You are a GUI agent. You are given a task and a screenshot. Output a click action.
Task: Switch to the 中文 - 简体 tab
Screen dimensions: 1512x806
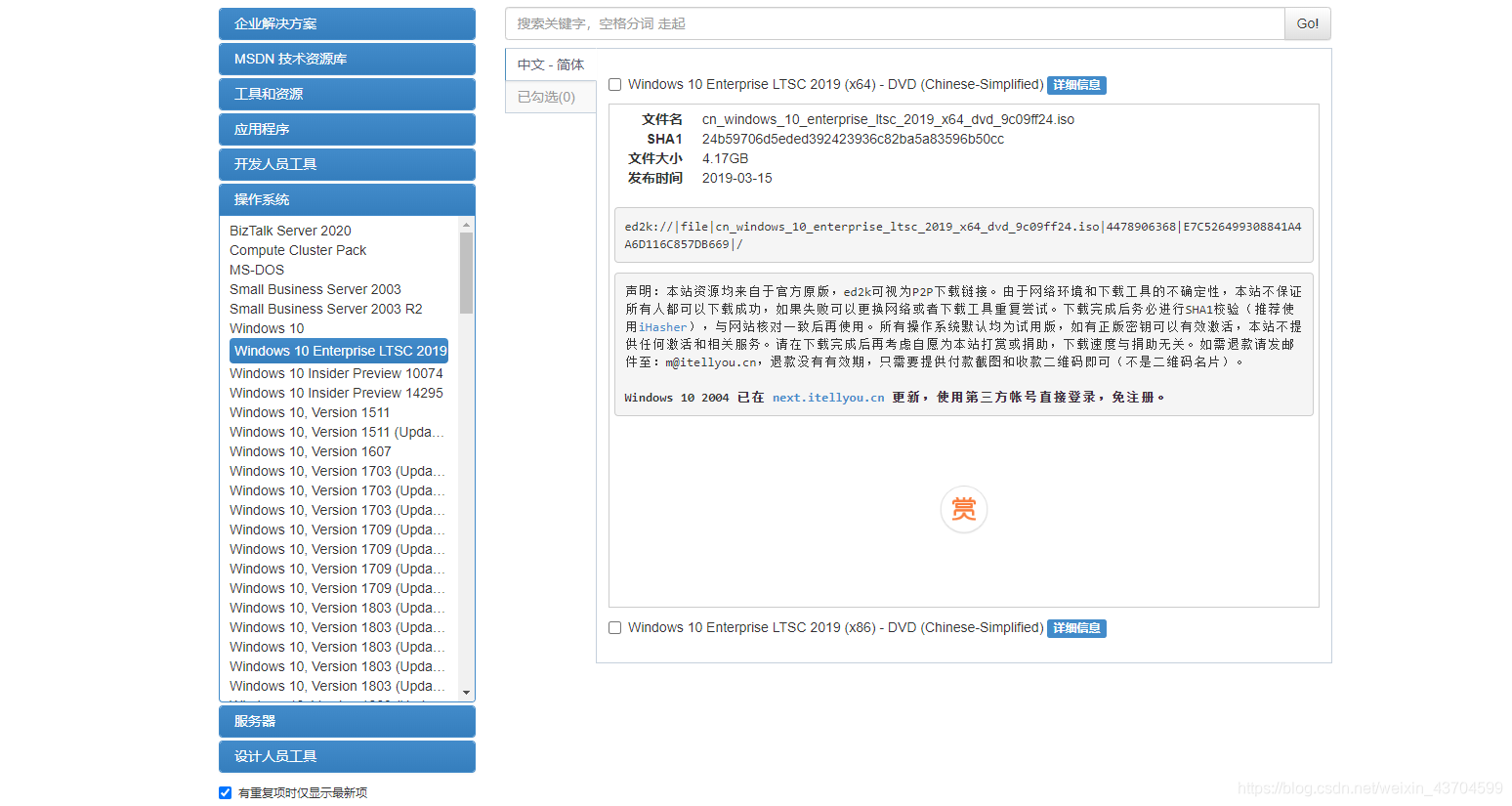pyautogui.click(x=551, y=64)
